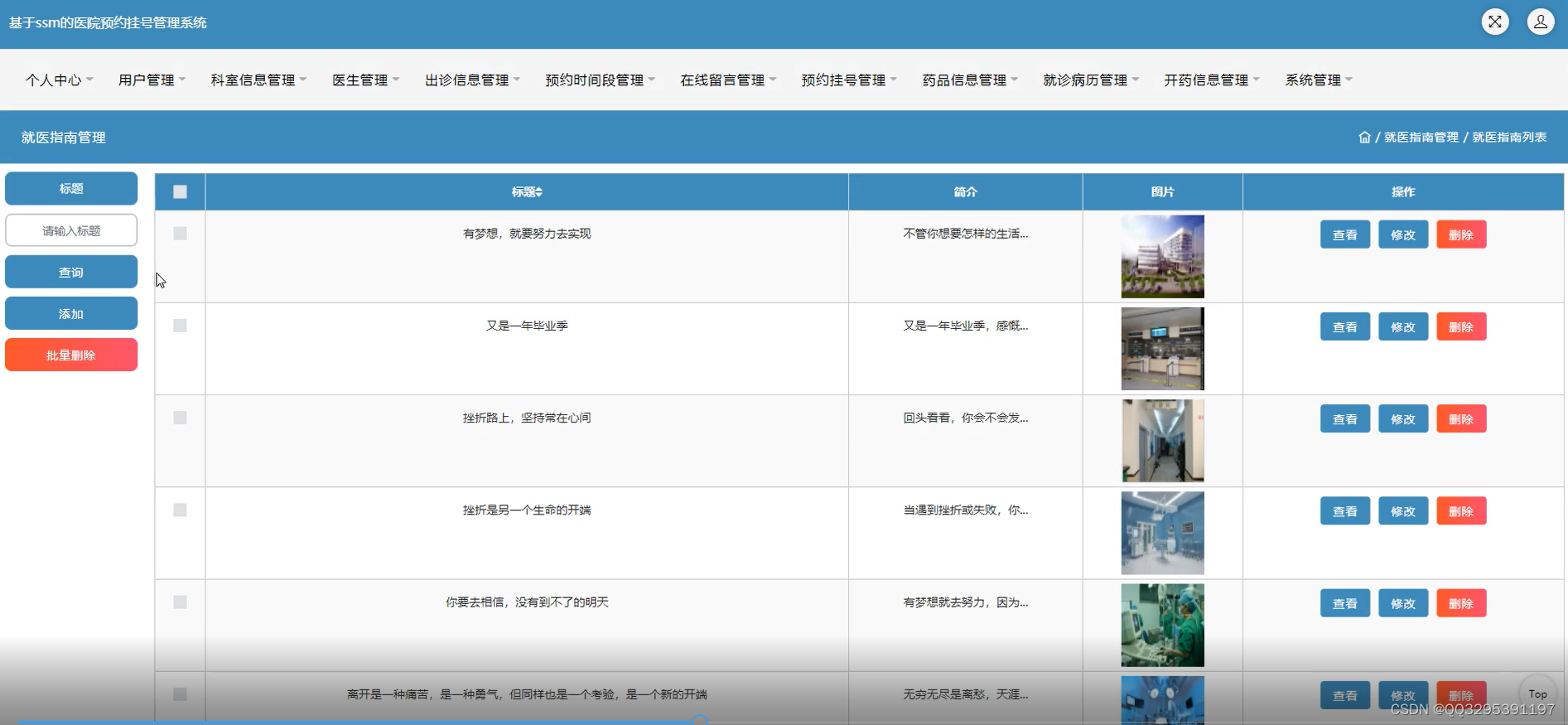The width and height of the screenshot is (1568, 725).
Task: Click the system title 基于ssm的医院预约挂号管理系统
Action: tap(108, 22)
